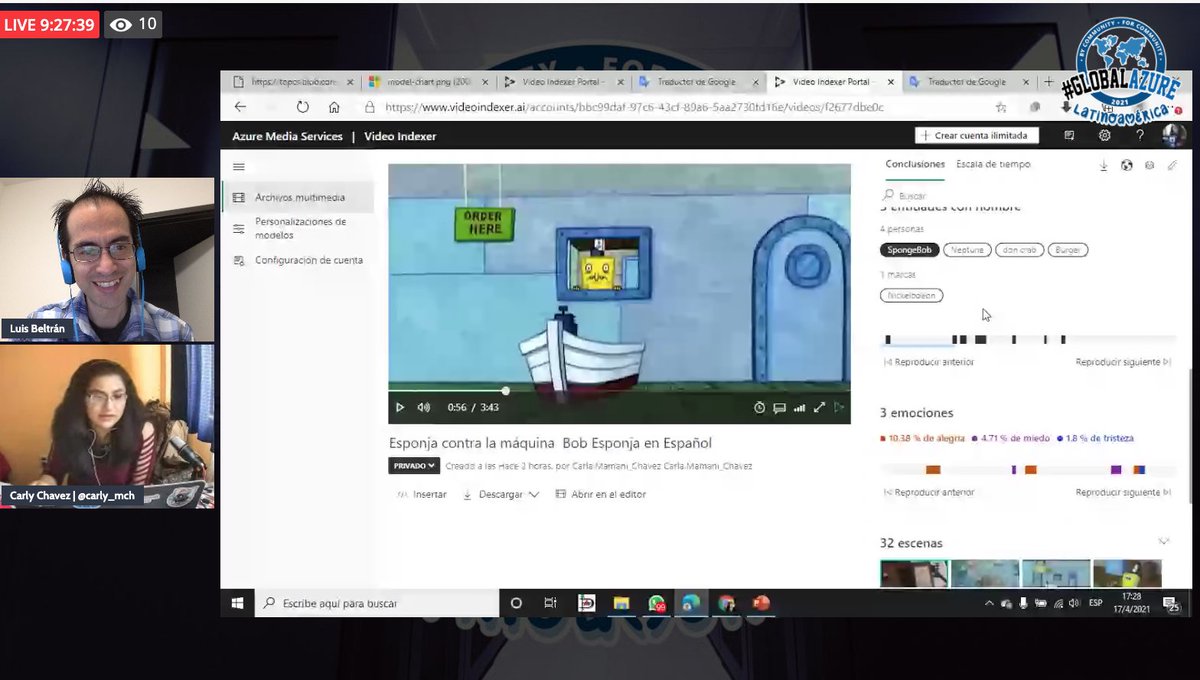Viewport: 1200px width, 680px height.
Task: Mute the video player volume
Action: 424,407
